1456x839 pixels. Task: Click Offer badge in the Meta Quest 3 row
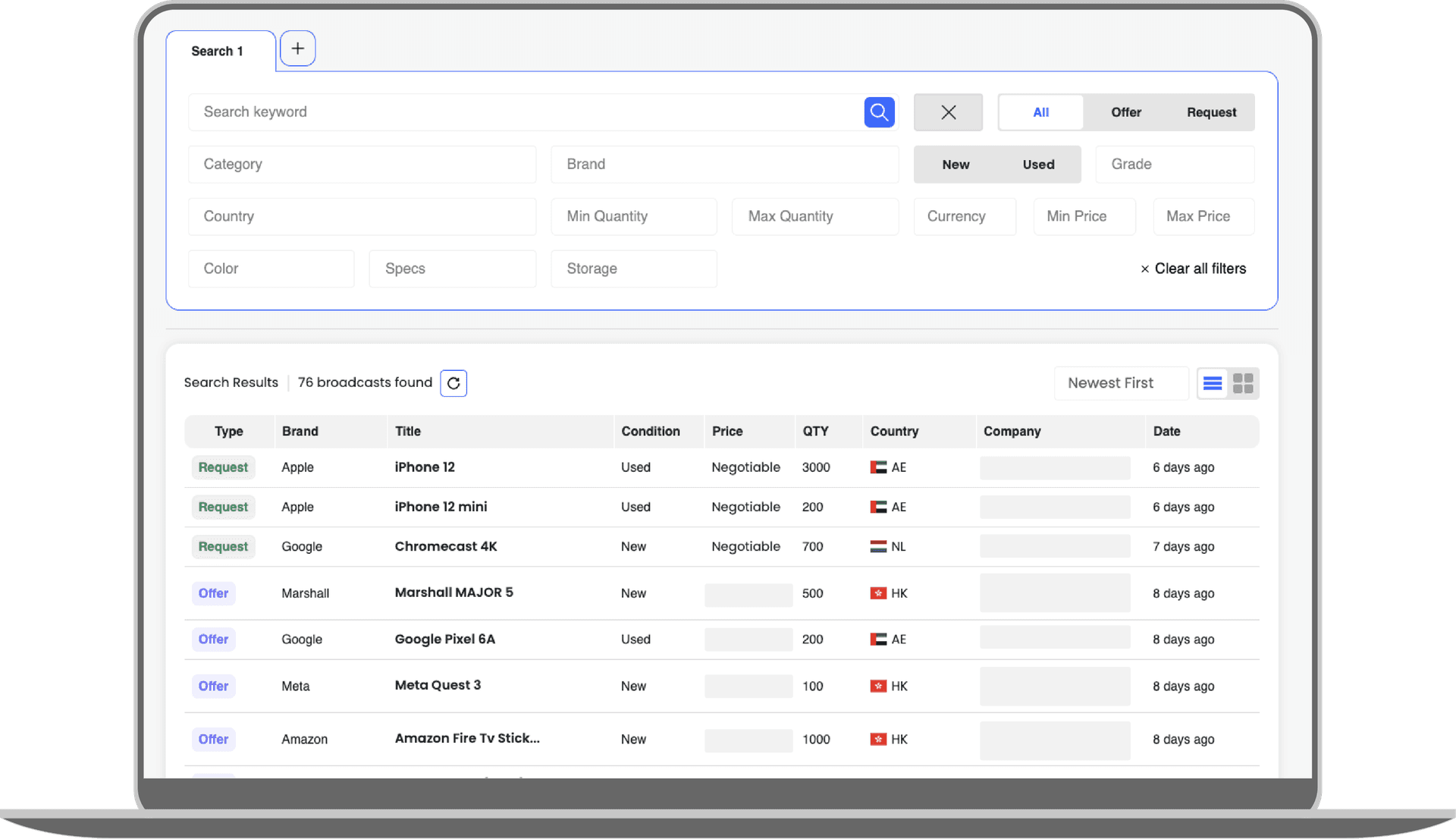point(213,686)
